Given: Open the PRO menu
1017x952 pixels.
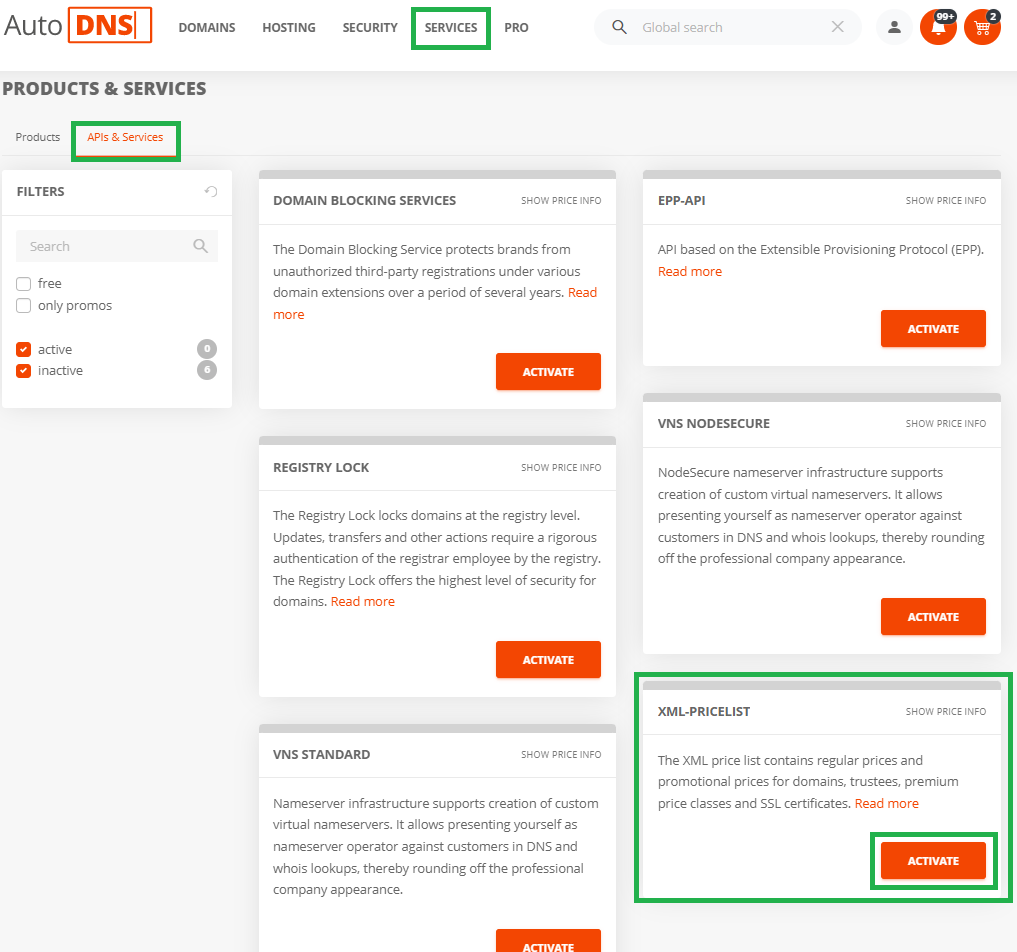Looking at the screenshot, I should coord(516,28).
